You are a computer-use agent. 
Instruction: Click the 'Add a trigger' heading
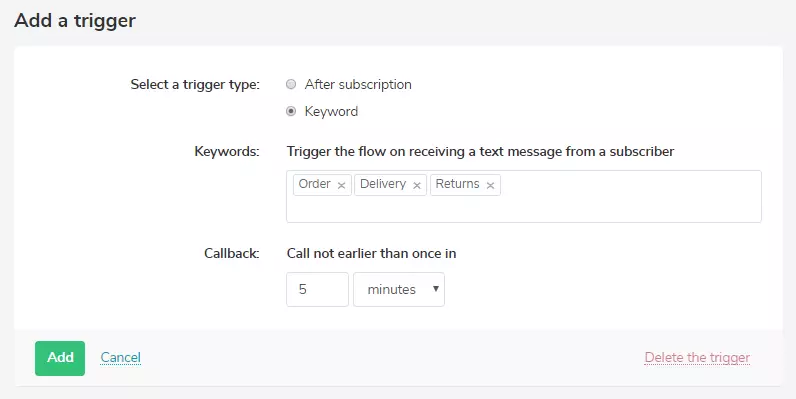point(75,20)
